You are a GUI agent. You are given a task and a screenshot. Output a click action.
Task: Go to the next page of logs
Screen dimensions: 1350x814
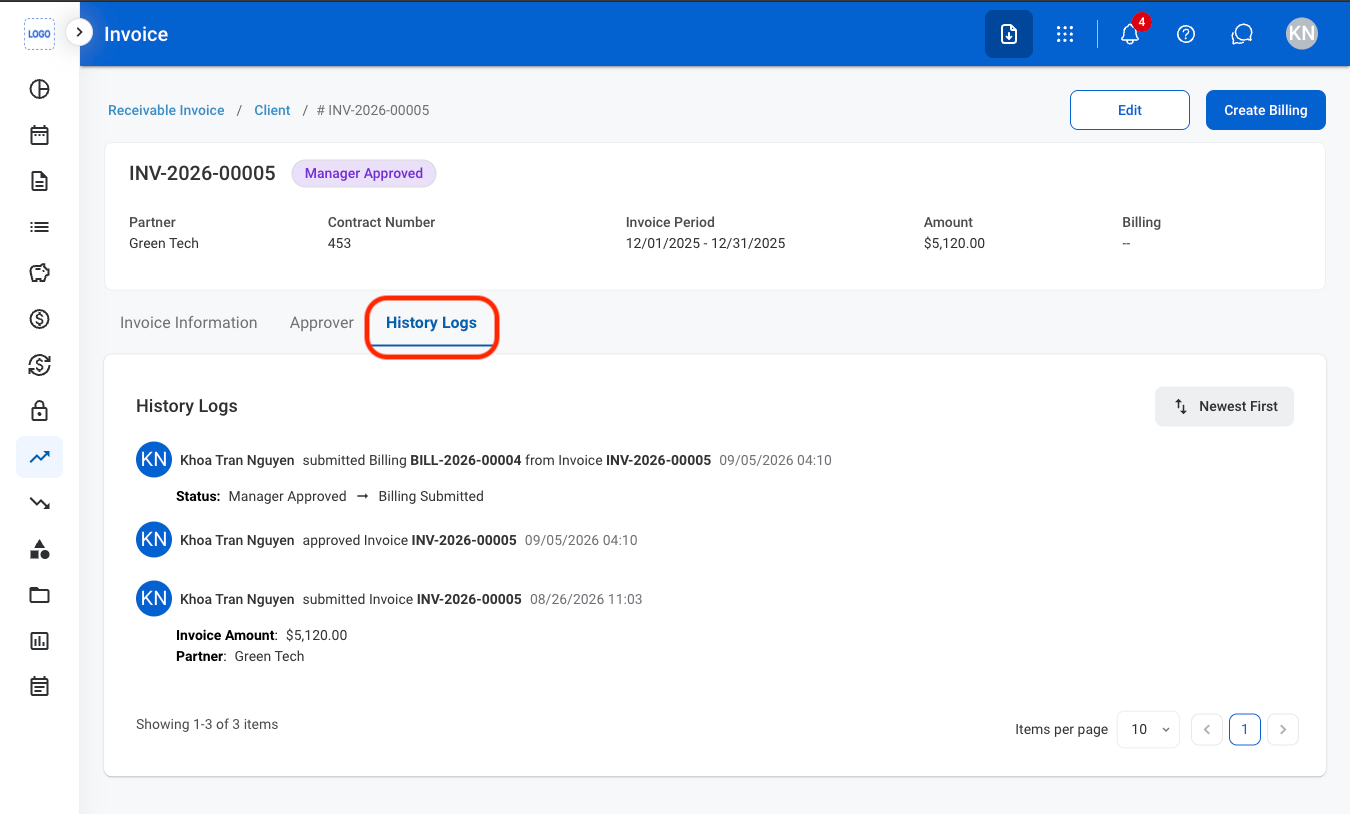pos(1283,729)
